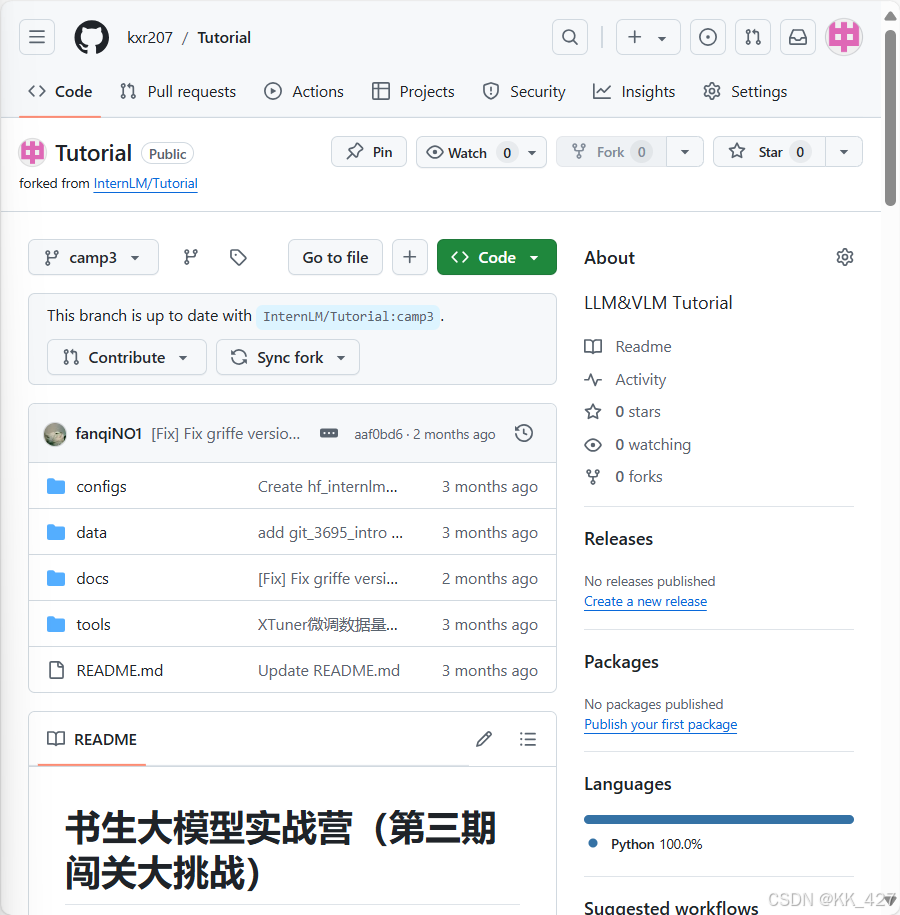Open the 0 watching link
This screenshot has width=900, height=915.
pyautogui.click(x=638, y=445)
